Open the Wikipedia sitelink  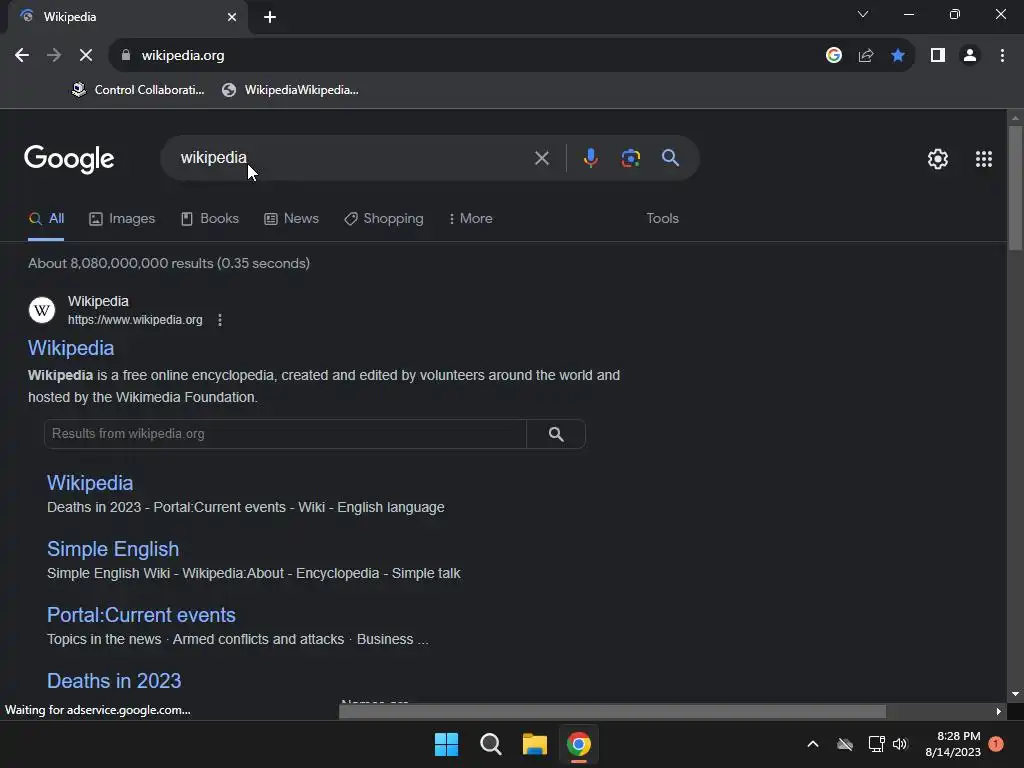click(90, 483)
